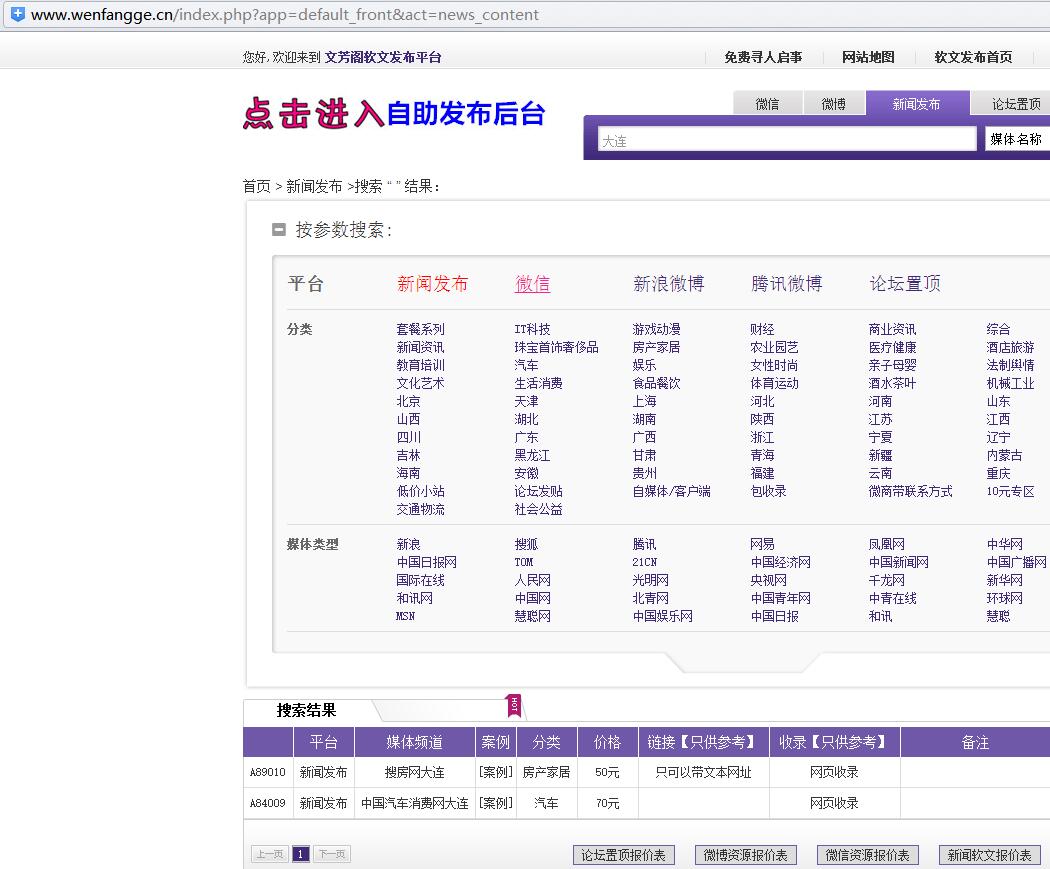The height and width of the screenshot is (869, 1050).
Task: Choose the 辽宁 region filter
Action: (x=998, y=437)
